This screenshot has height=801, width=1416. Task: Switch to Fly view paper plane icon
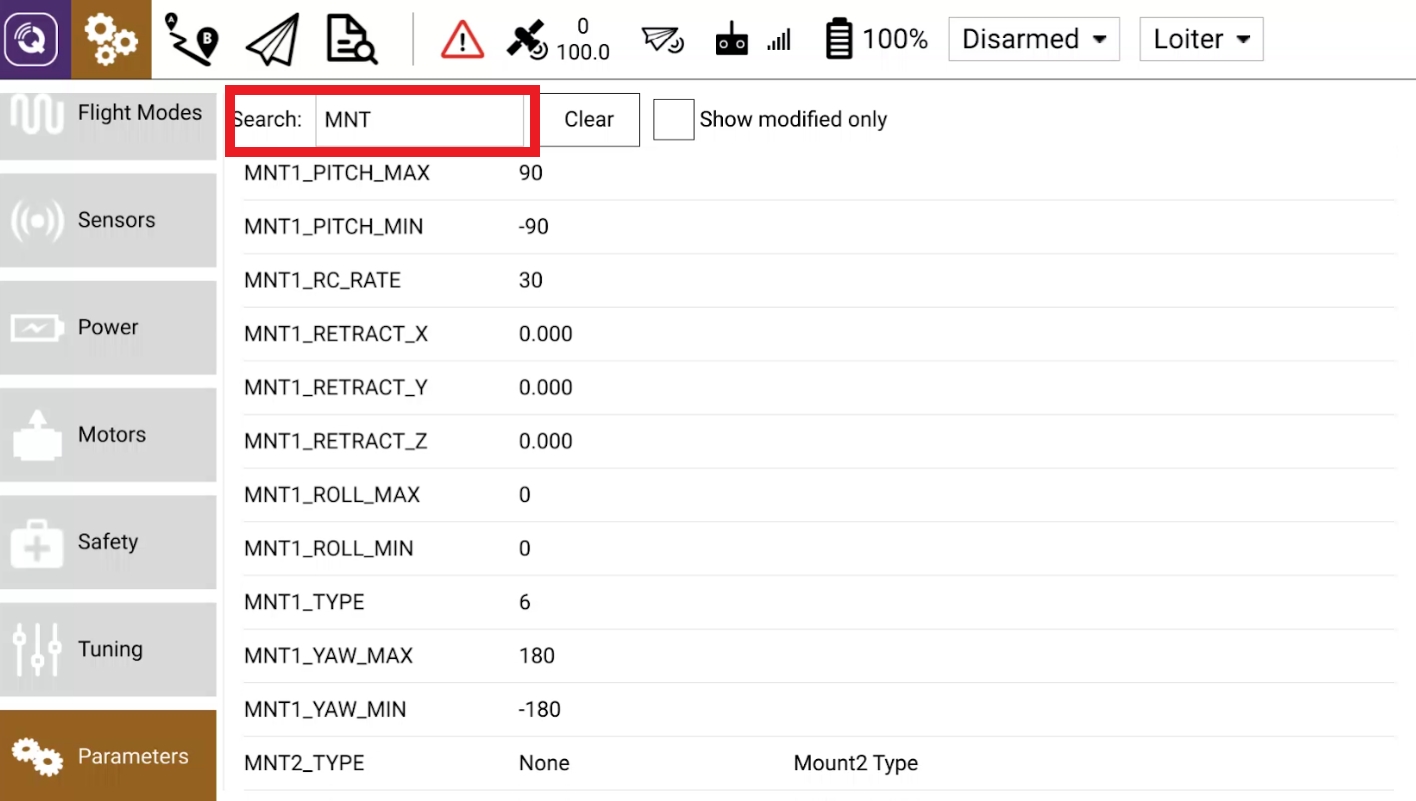[x=273, y=39]
